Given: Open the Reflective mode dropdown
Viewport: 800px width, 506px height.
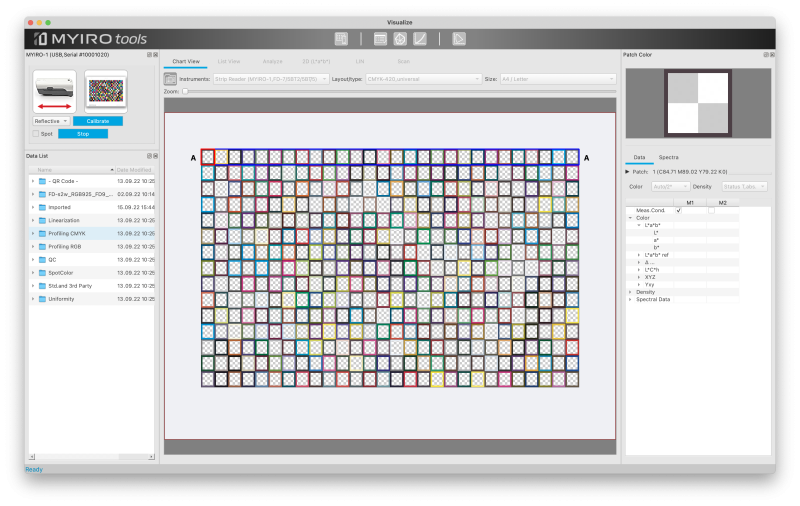Looking at the screenshot, I should click(51, 121).
